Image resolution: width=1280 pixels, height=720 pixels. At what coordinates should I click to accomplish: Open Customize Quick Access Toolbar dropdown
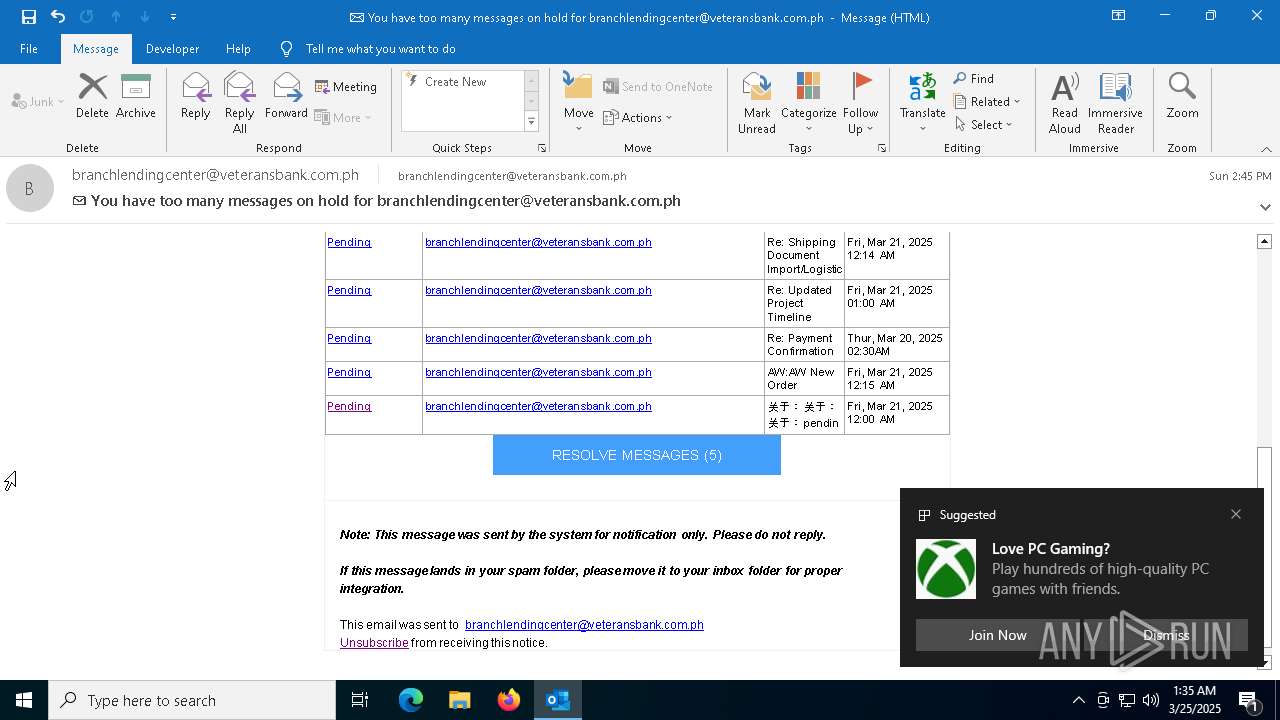click(173, 17)
